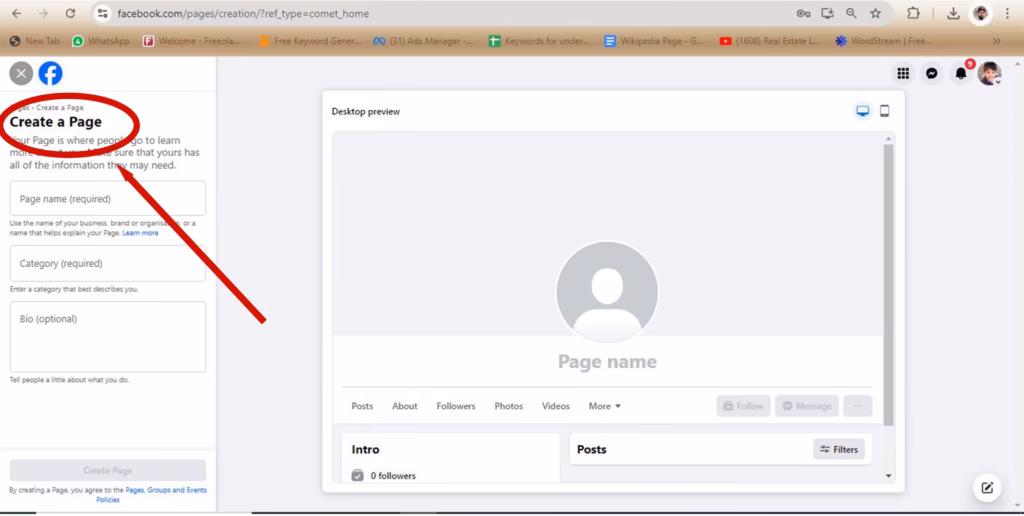1024x516 pixels.
Task: Focus the Page name input field
Action: (108, 198)
